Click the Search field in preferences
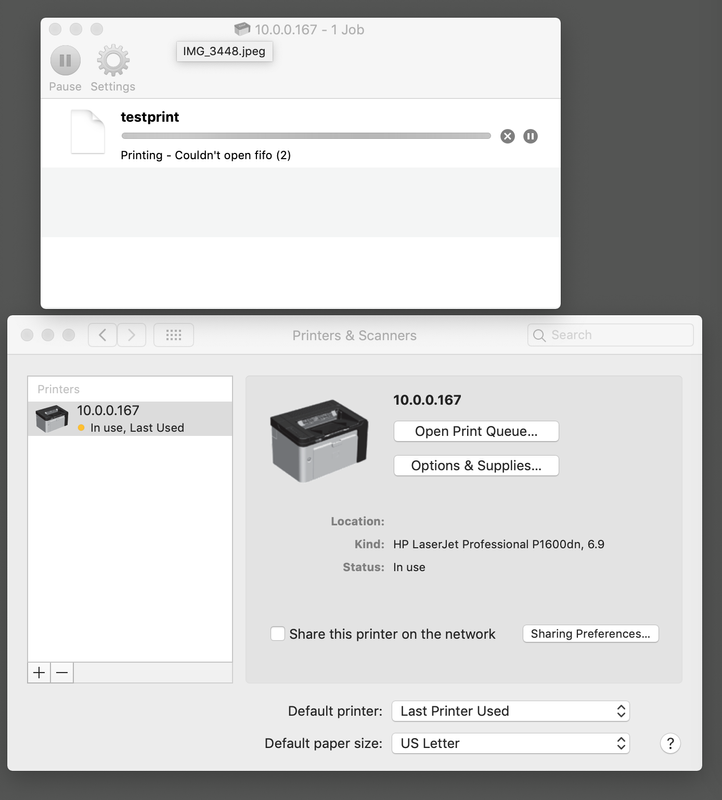Viewport: 722px width, 800px height. pyautogui.click(x=610, y=335)
